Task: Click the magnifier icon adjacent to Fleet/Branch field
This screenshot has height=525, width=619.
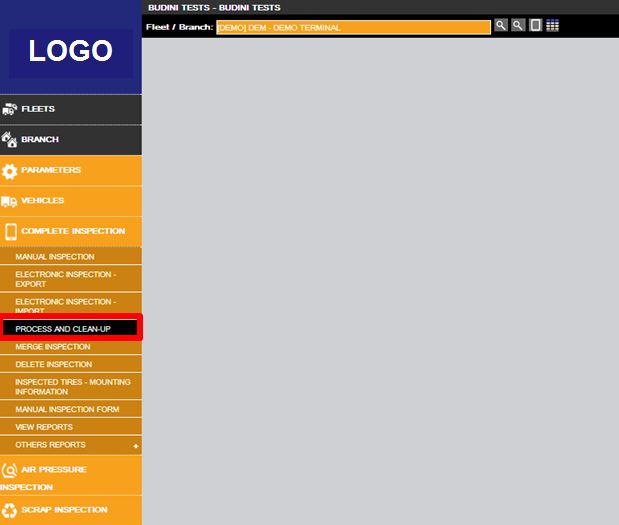Action: pos(501,26)
